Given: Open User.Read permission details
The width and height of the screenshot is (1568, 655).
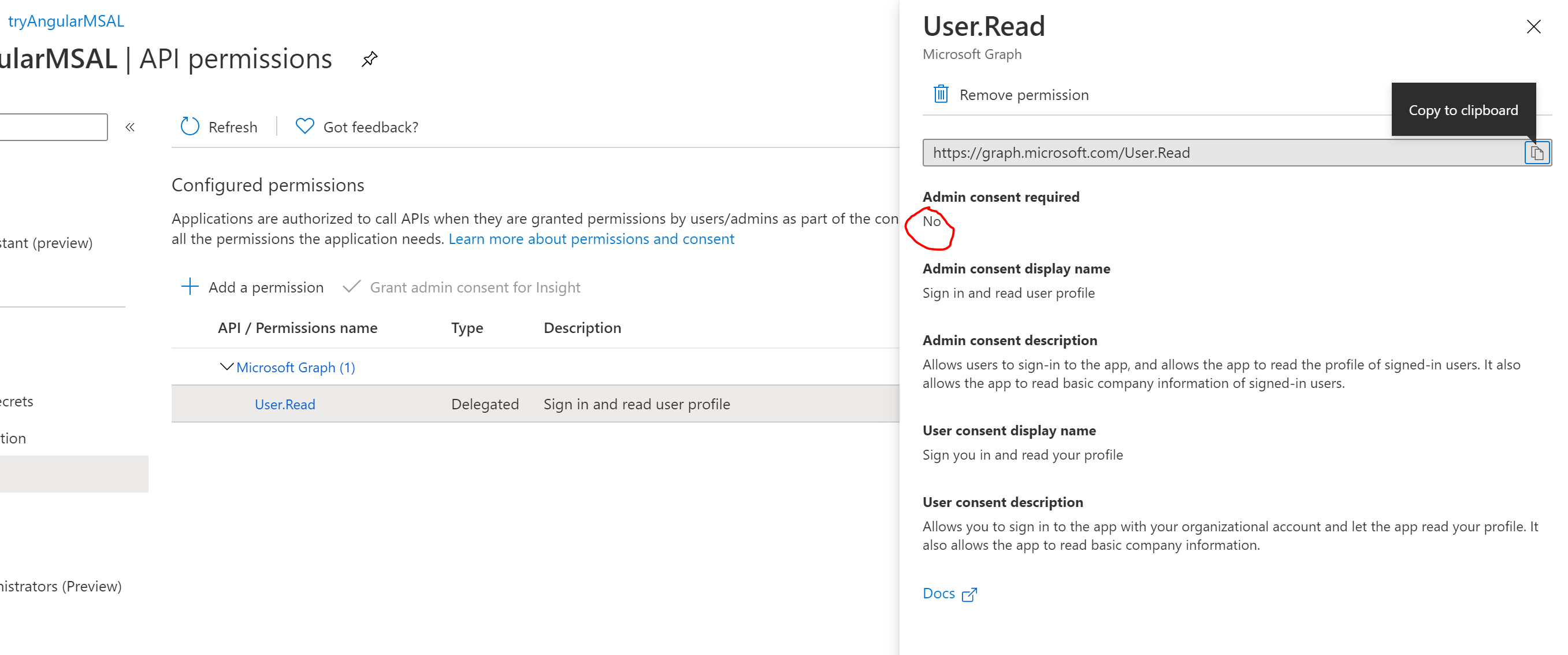Looking at the screenshot, I should (x=285, y=404).
